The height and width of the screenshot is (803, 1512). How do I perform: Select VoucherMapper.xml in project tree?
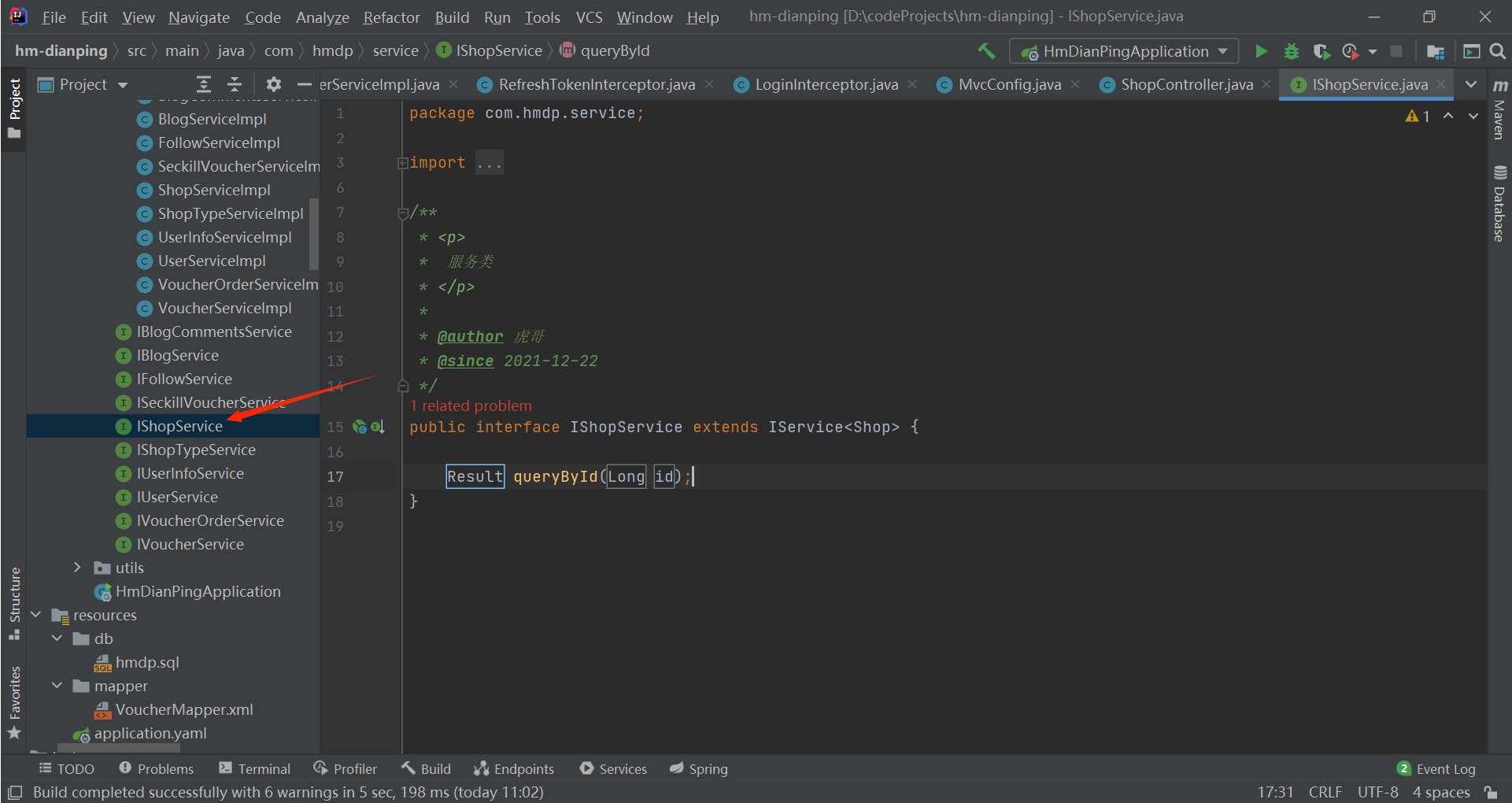(184, 709)
